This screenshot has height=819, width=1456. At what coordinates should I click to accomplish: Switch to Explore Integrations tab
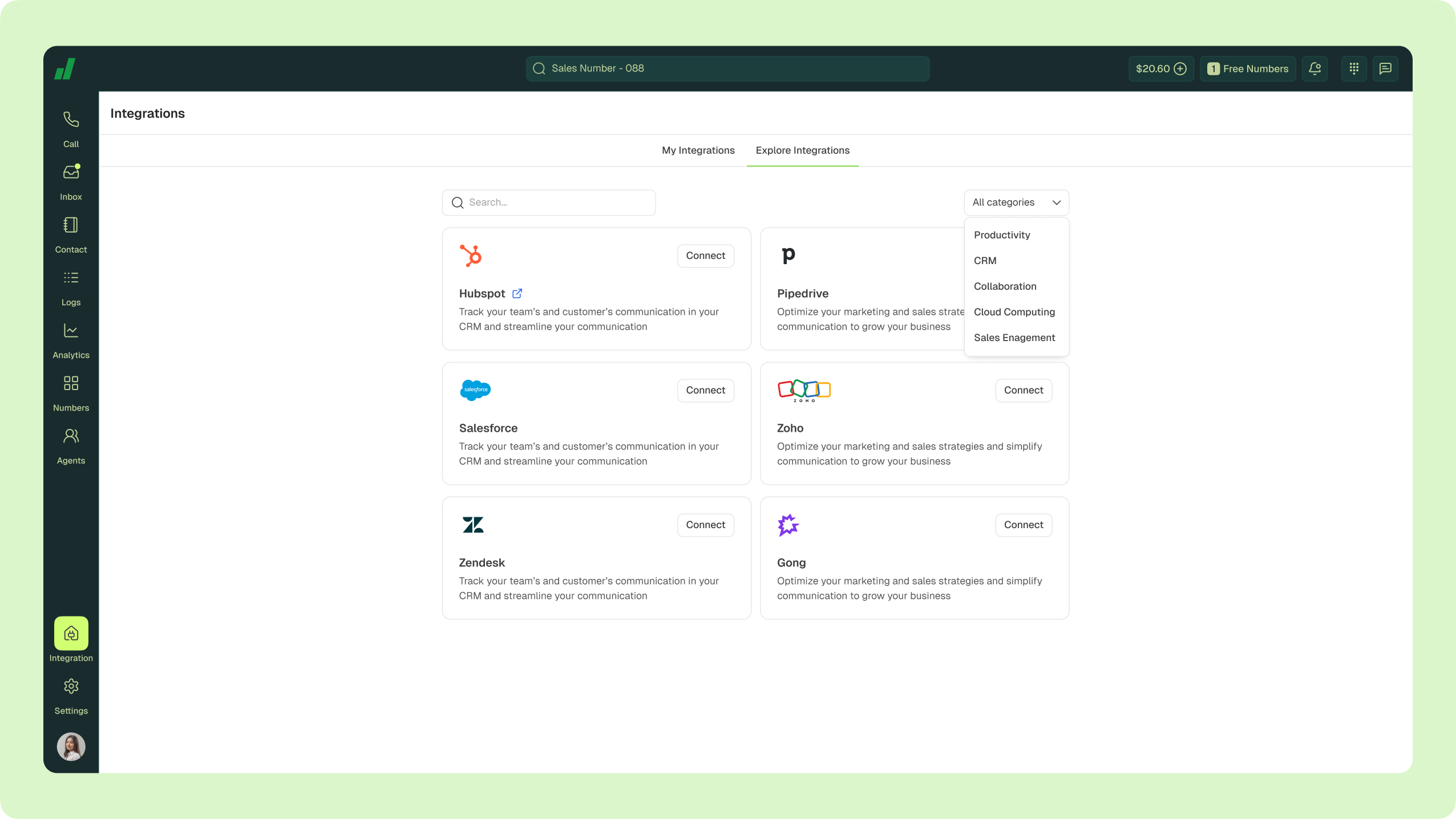pos(802,151)
